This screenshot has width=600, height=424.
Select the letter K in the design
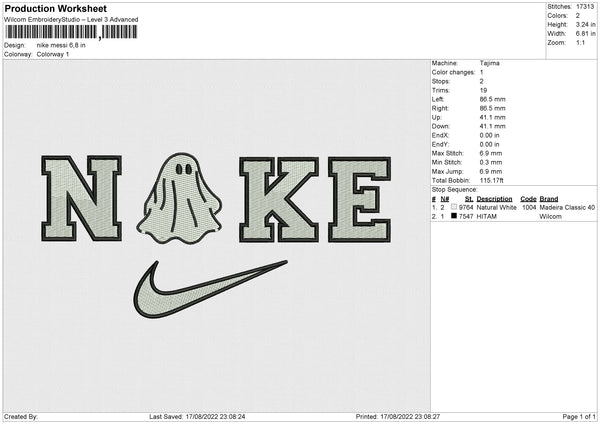(x=279, y=199)
